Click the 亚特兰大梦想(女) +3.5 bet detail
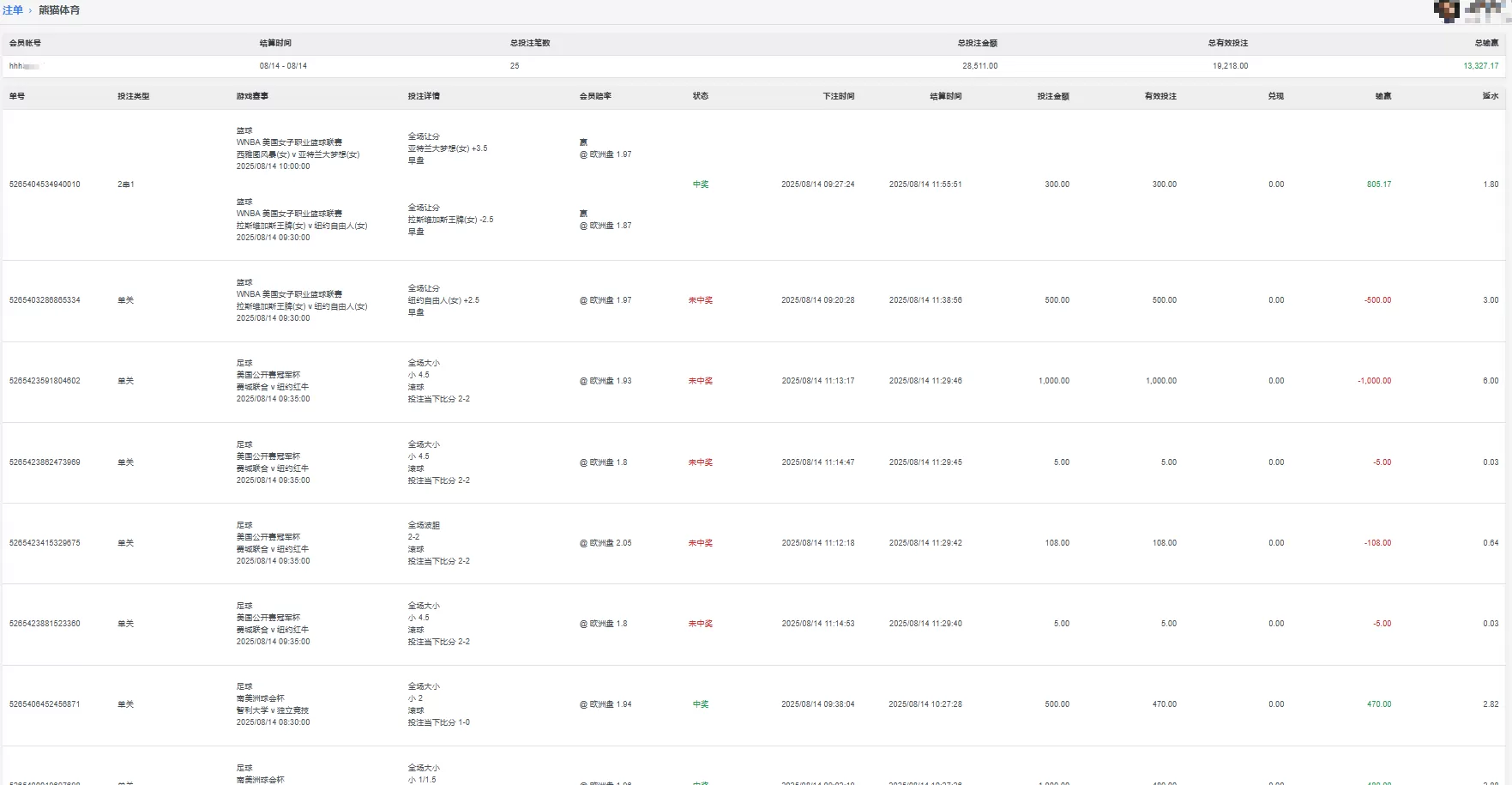The width and height of the screenshot is (1512, 785). click(448, 148)
